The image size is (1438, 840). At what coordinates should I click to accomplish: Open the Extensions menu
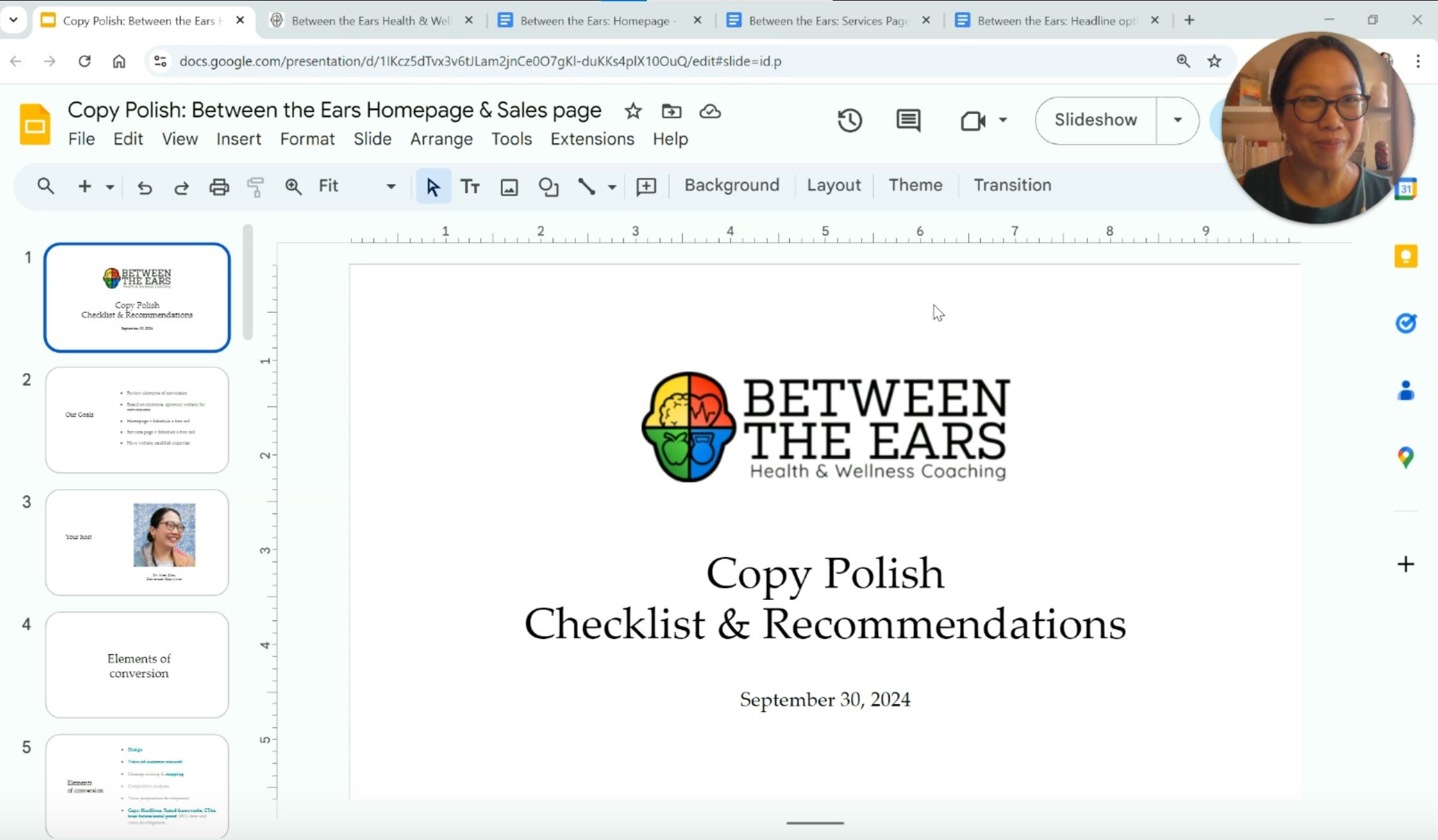click(x=592, y=139)
